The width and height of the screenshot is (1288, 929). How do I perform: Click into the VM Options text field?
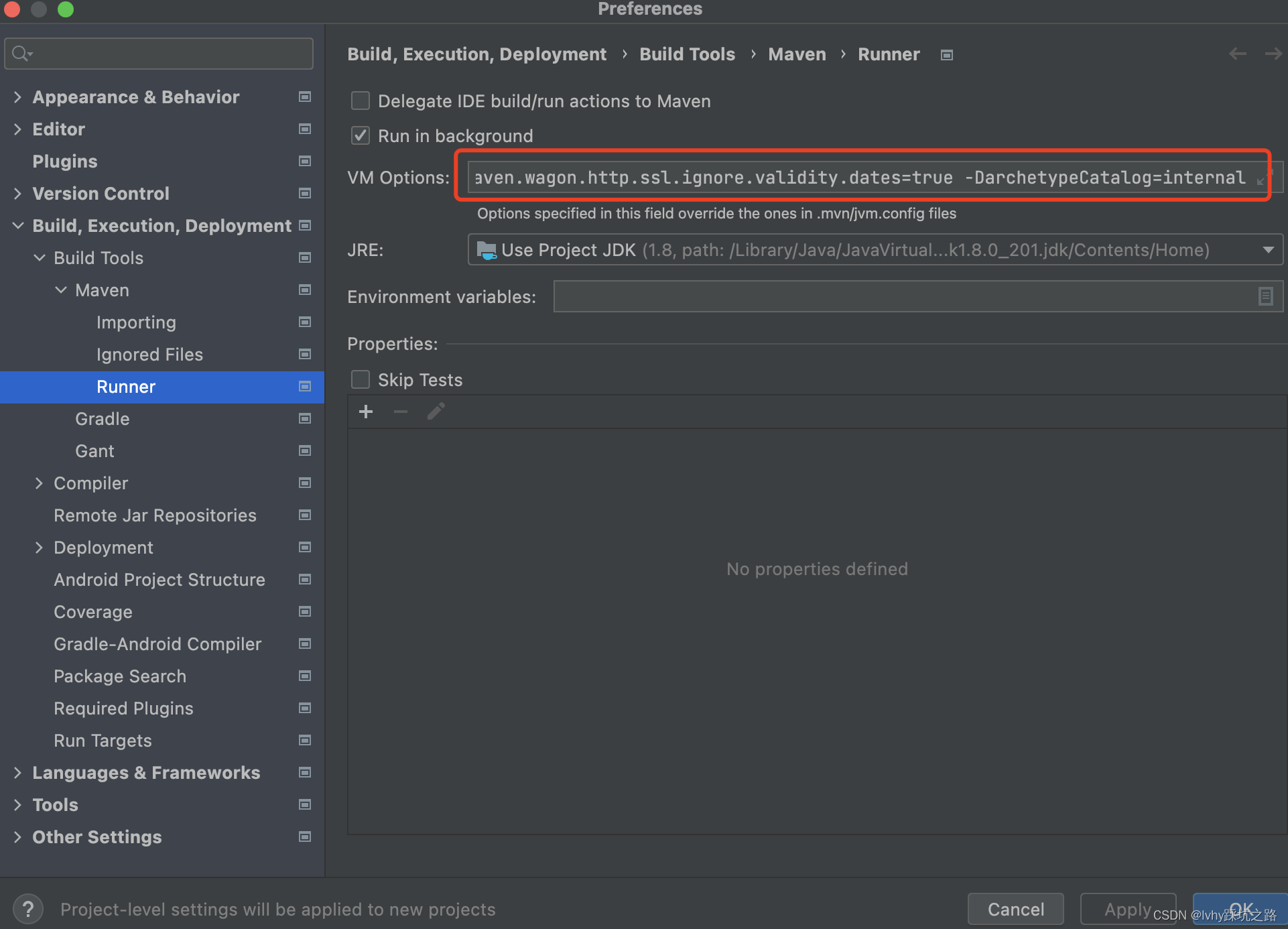click(858, 178)
